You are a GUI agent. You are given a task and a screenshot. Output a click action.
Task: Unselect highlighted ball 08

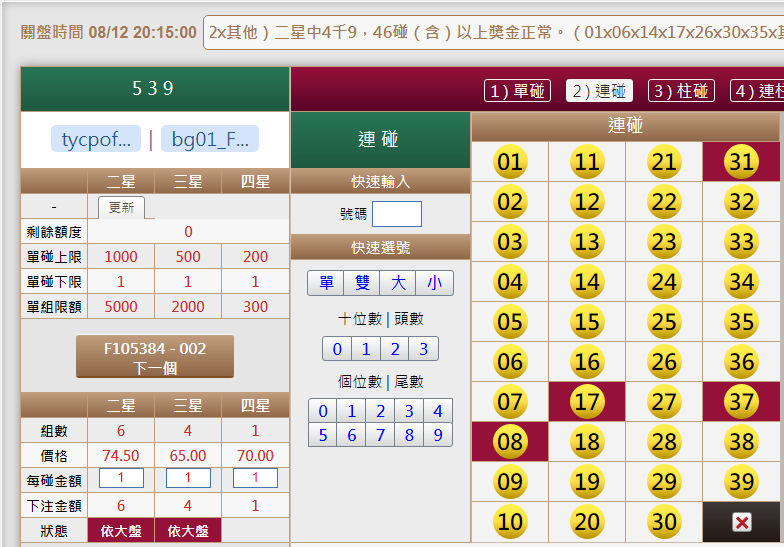tap(510, 442)
